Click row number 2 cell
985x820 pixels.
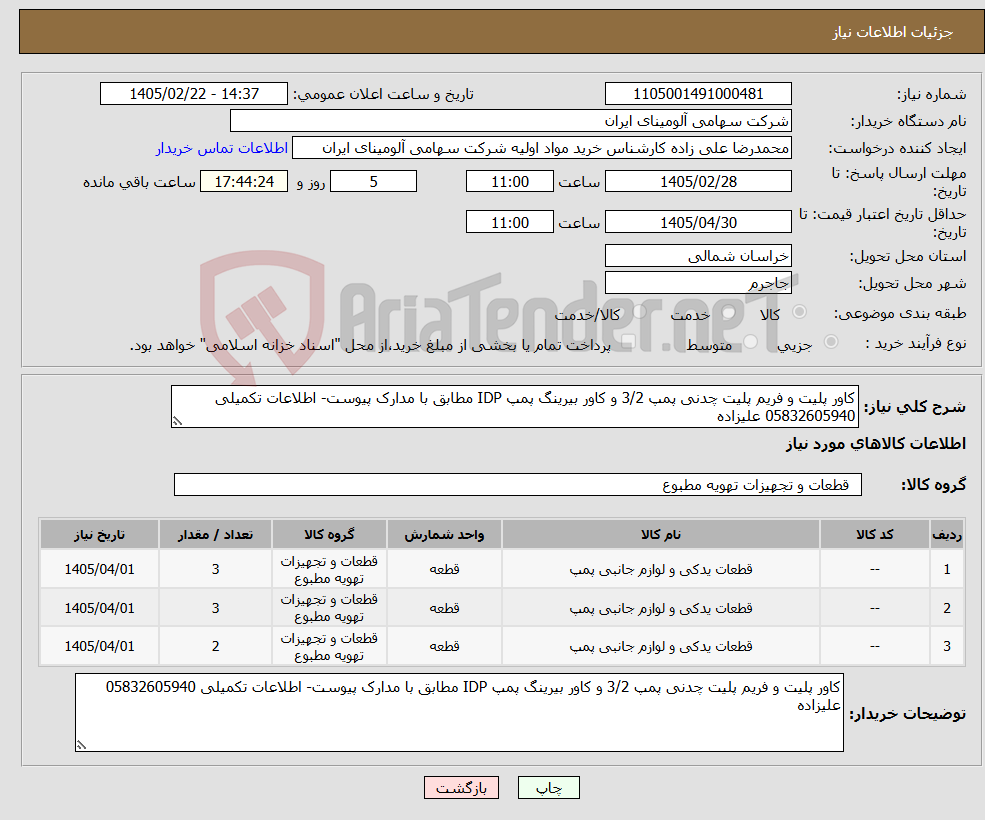pos(947,608)
